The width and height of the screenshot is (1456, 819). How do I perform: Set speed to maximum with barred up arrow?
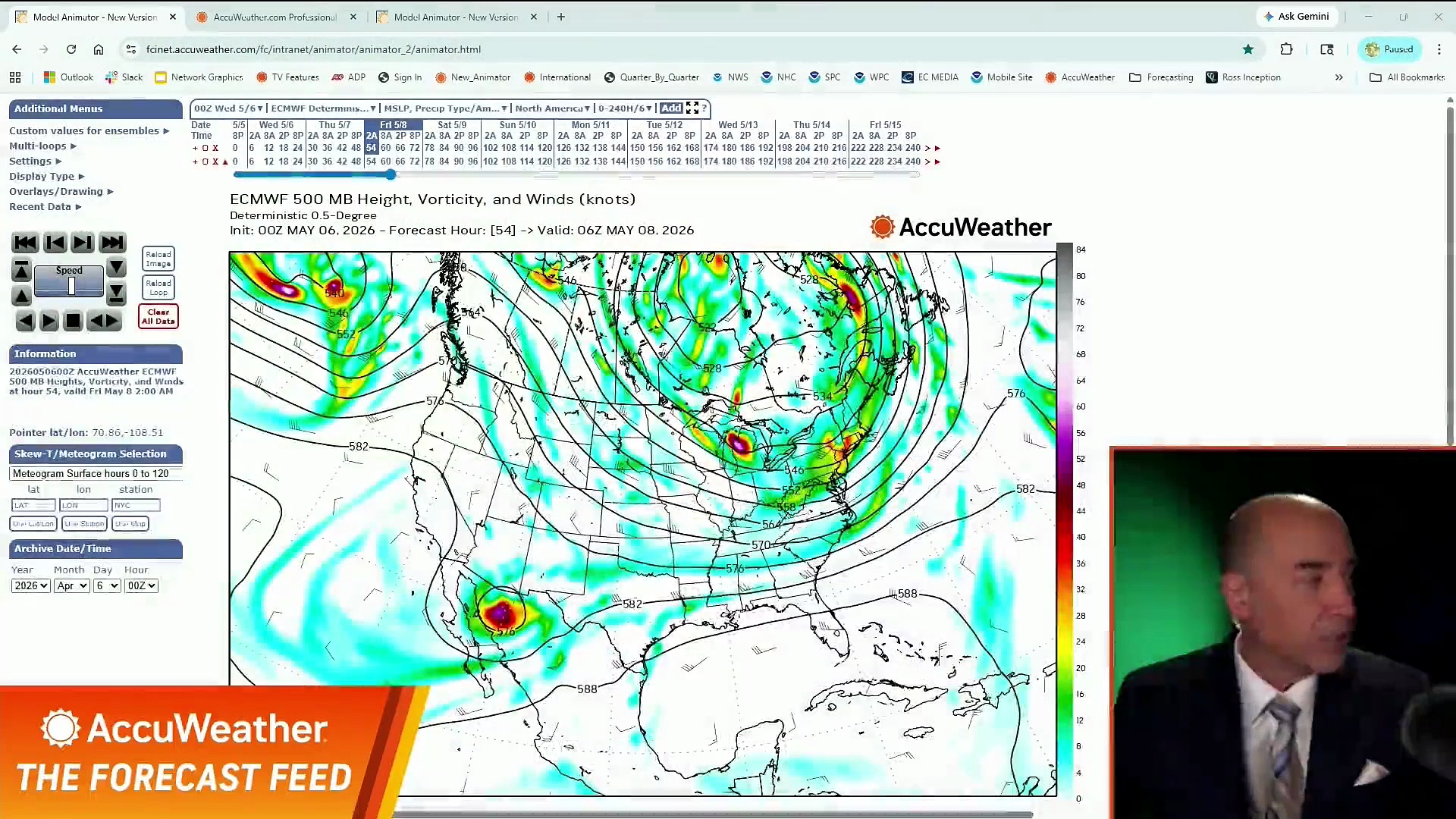(21, 269)
